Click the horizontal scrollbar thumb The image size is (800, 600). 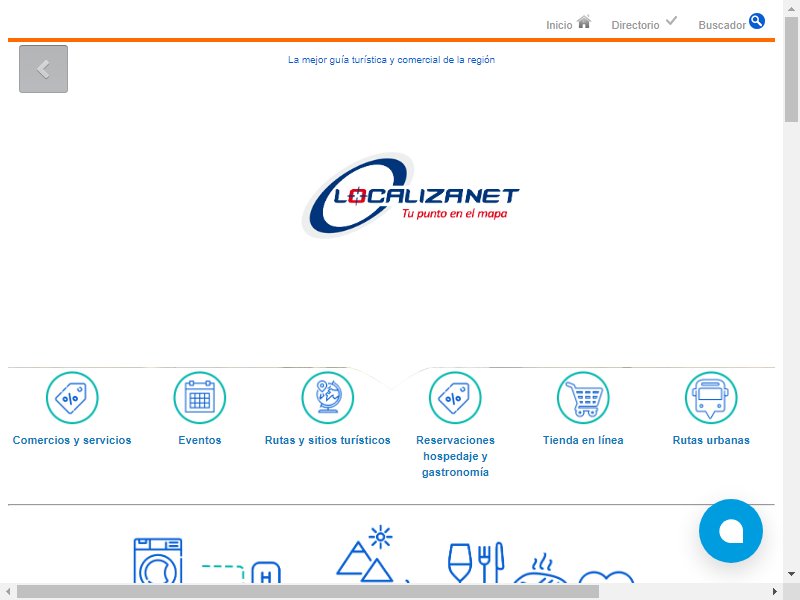308,591
